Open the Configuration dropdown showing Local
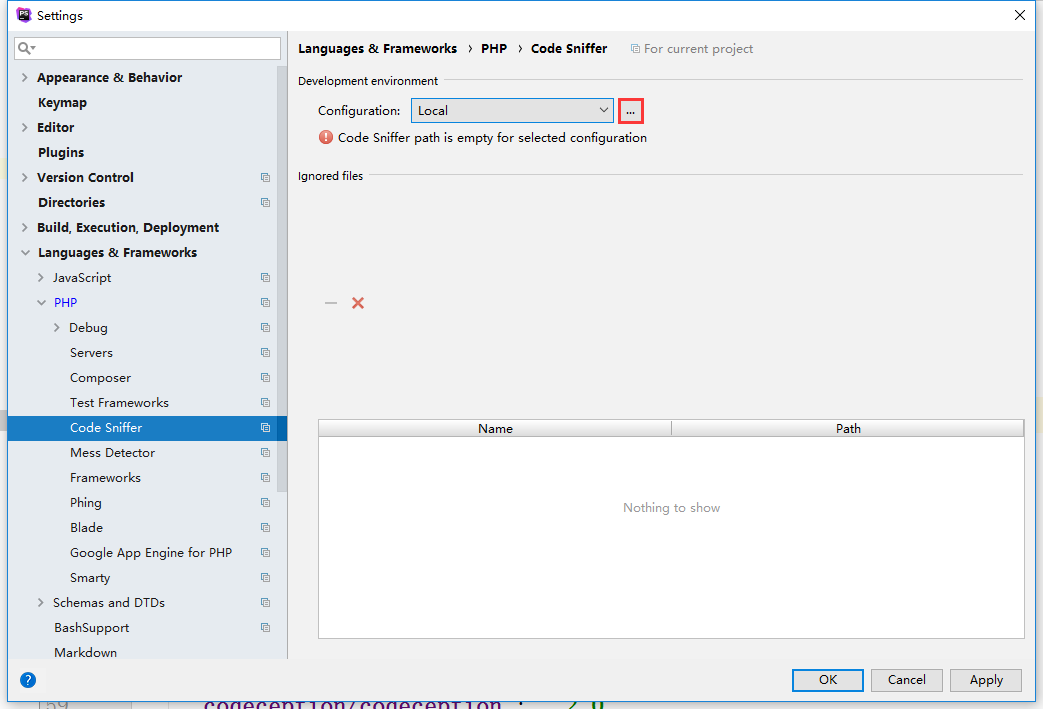The image size is (1043, 709). (x=512, y=111)
